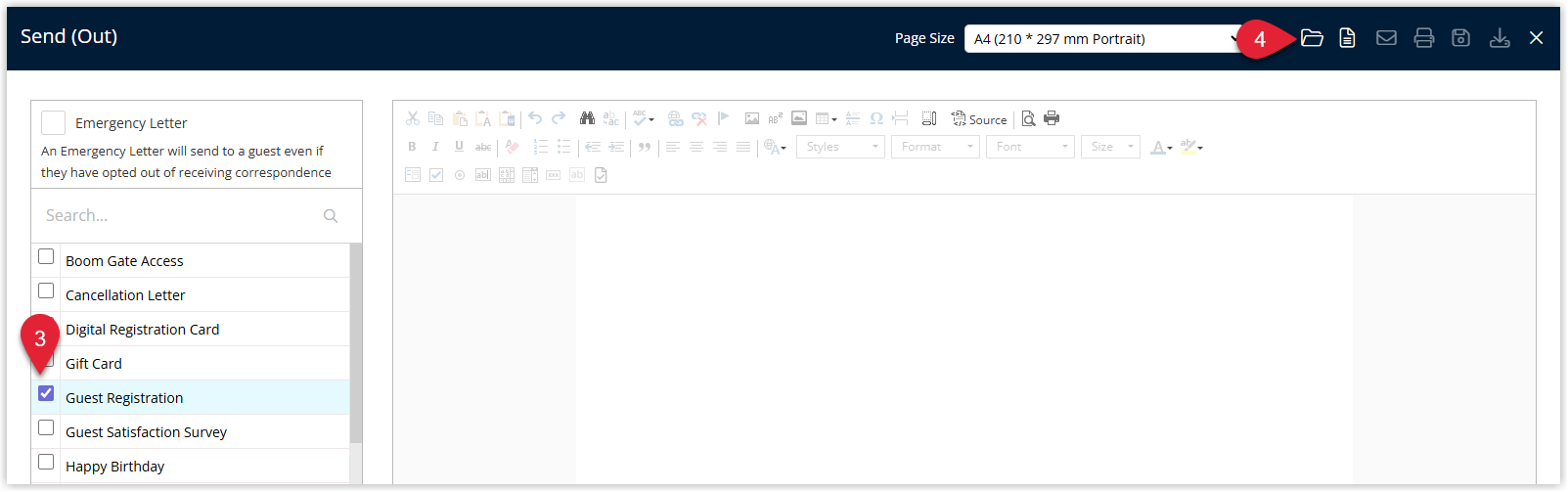Uncheck the Guest Registration checkbox
This screenshot has width=1568, height=492.
pyautogui.click(x=46, y=393)
